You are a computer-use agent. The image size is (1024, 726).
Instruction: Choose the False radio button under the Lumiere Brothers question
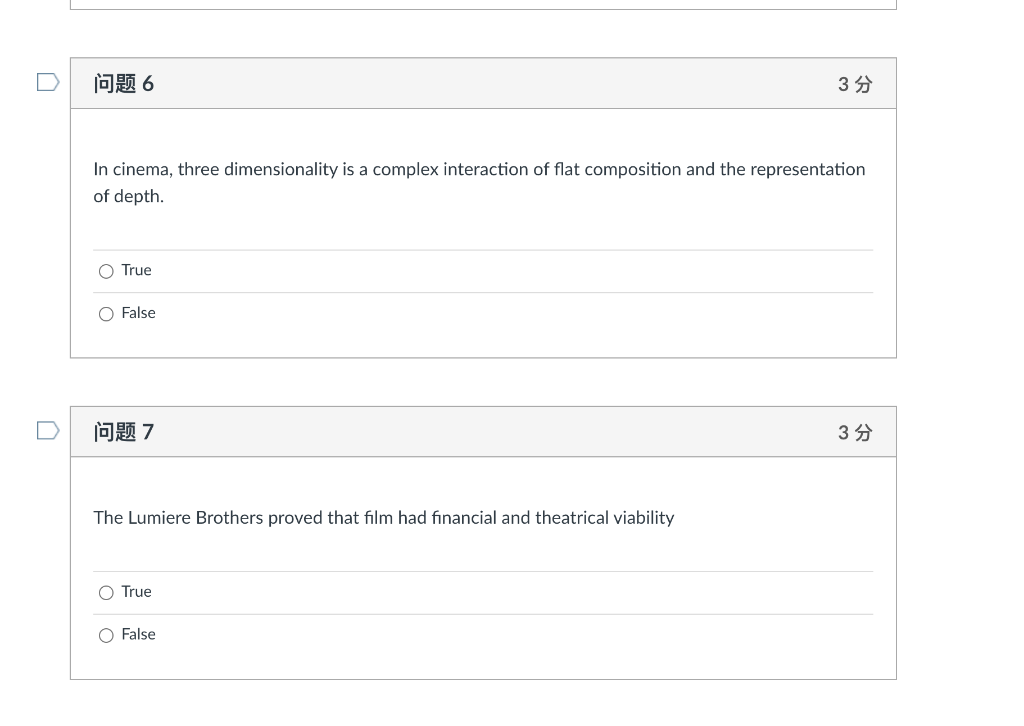click(106, 635)
